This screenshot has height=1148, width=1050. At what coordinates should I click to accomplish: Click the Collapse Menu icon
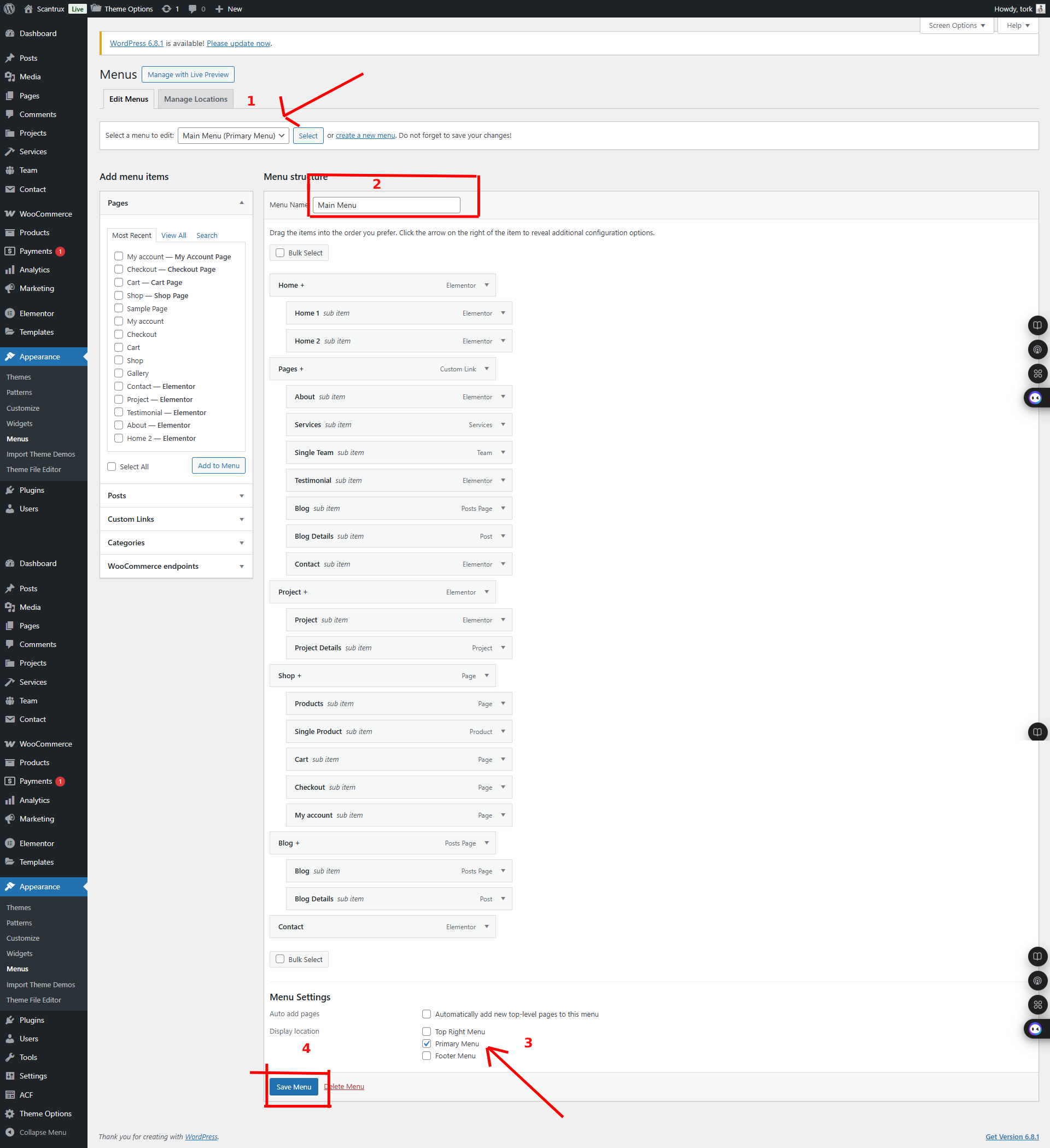[x=10, y=1132]
